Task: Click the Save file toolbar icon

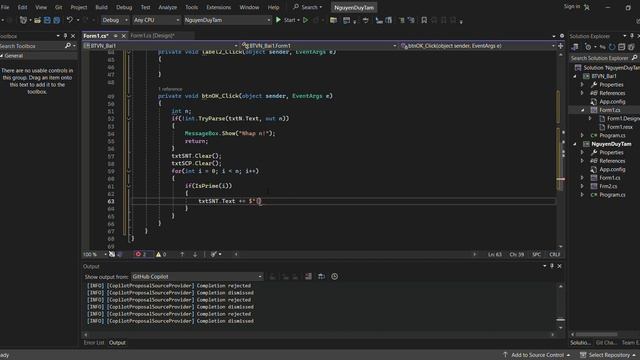Action: tap(47, 20)
